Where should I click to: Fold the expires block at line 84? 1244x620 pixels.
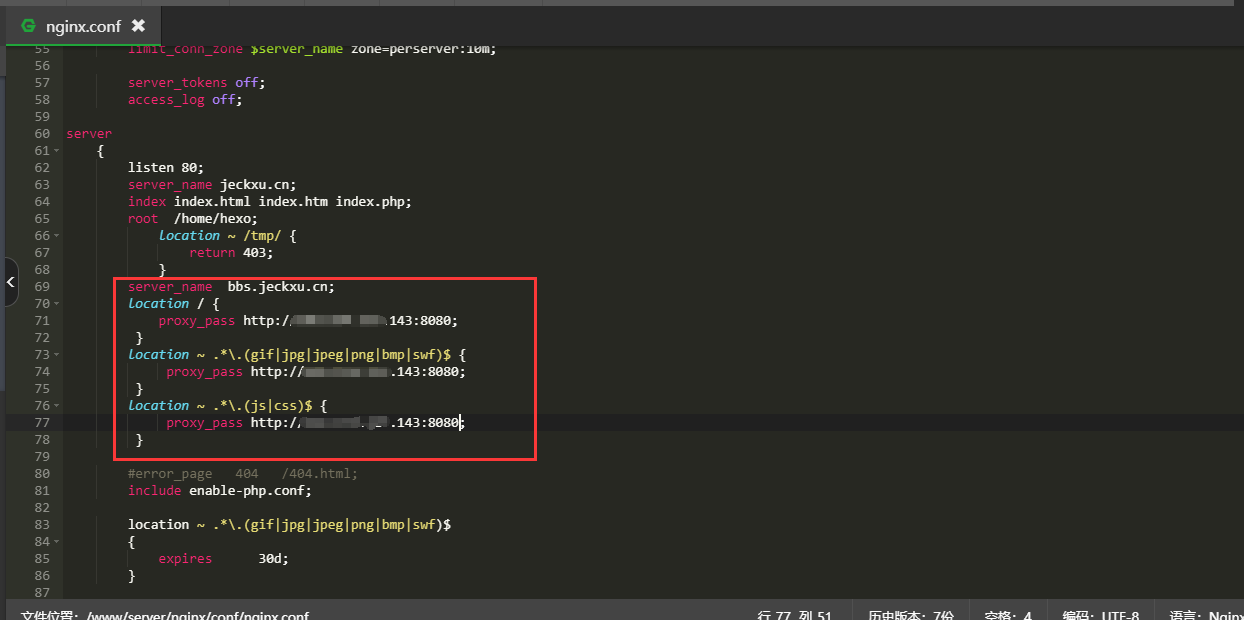(56, 541)
